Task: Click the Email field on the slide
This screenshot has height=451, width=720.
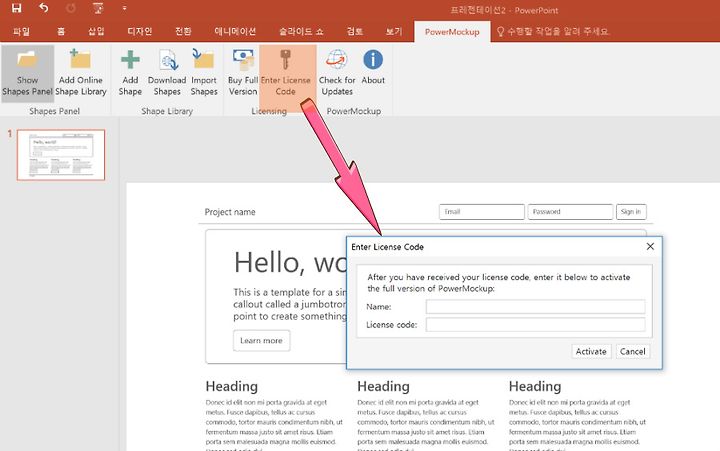Action: point(482,212)
